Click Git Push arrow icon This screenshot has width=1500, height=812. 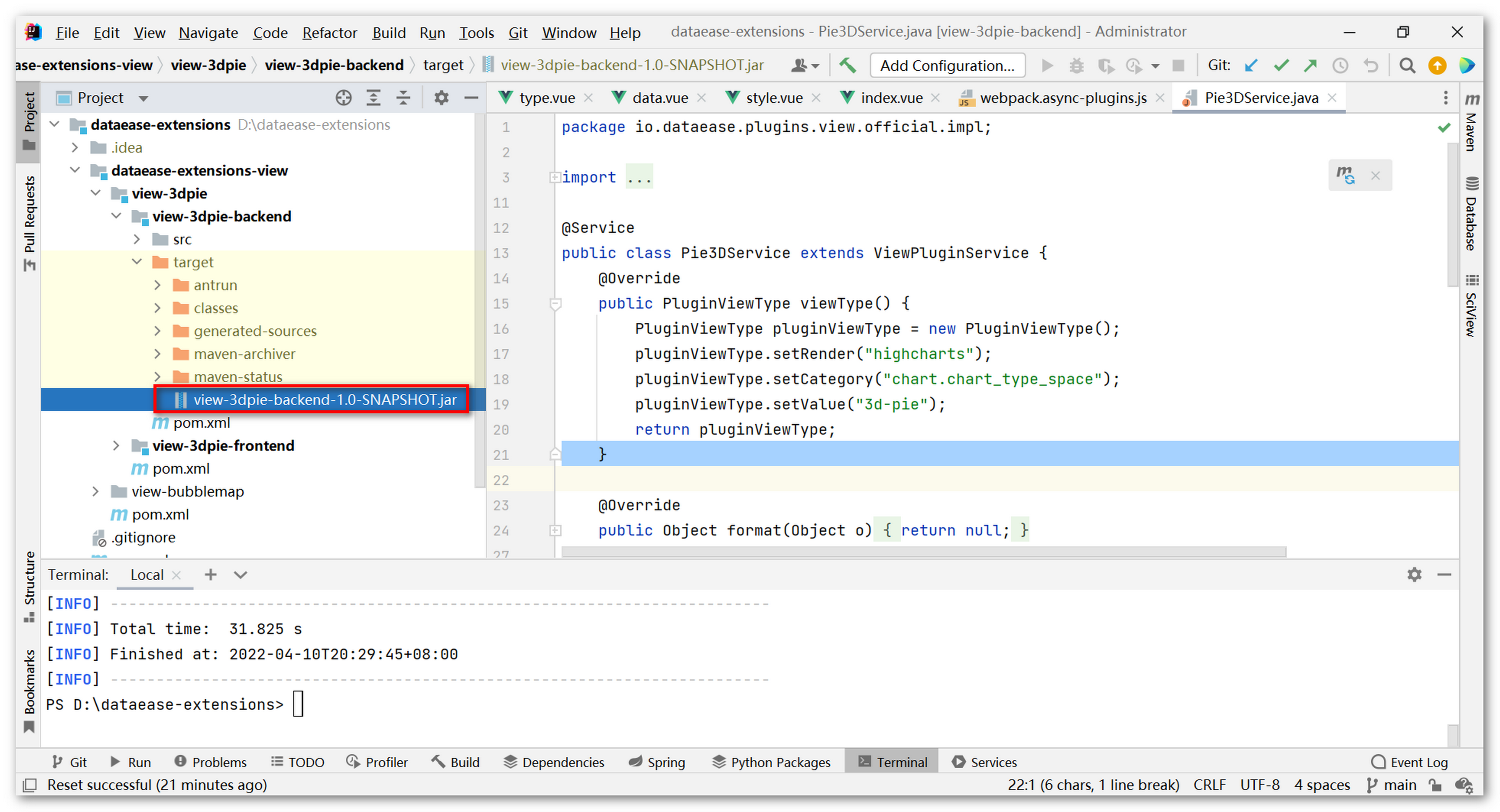[x=1310, y=65]
